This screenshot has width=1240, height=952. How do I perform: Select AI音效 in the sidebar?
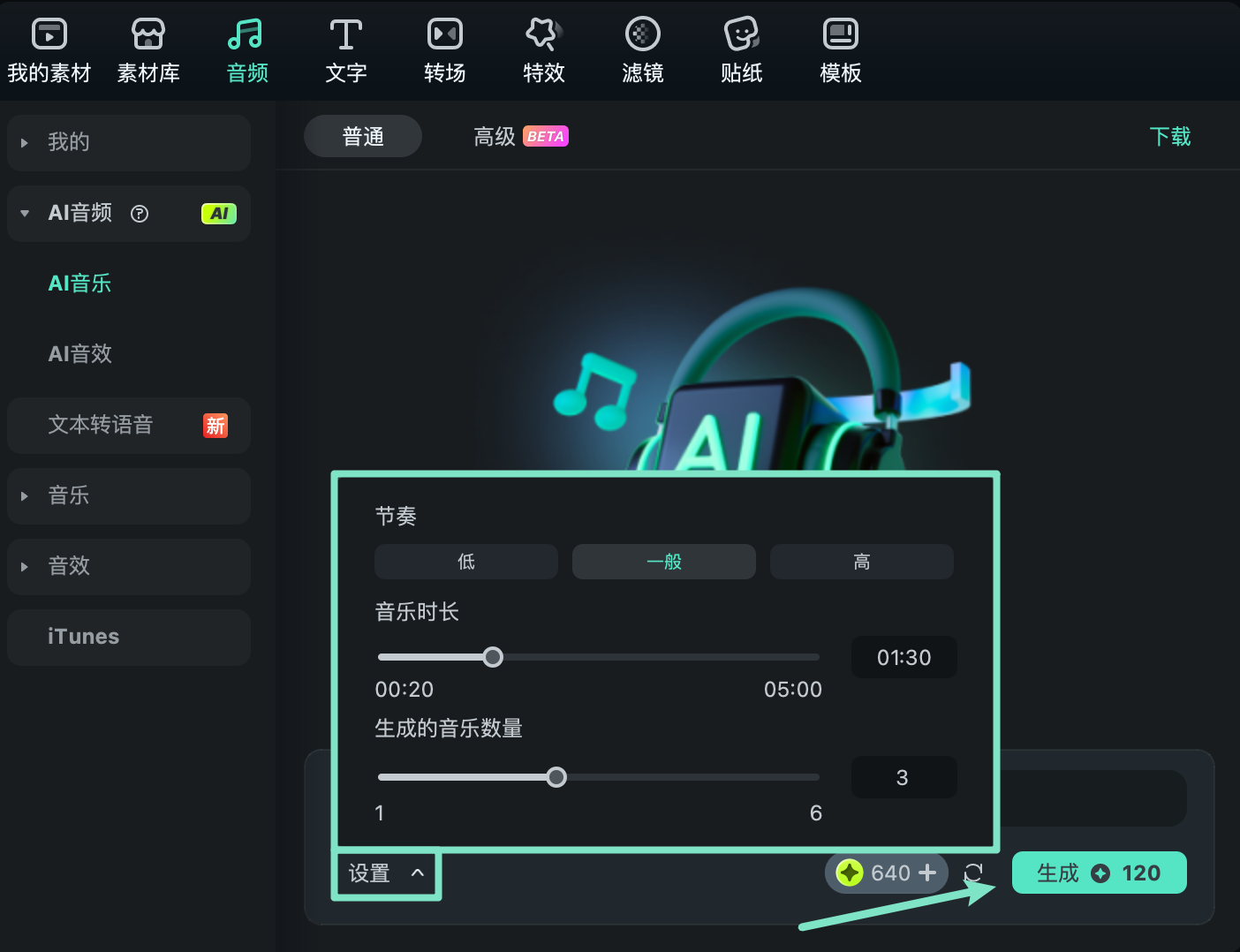pos(79,354)
